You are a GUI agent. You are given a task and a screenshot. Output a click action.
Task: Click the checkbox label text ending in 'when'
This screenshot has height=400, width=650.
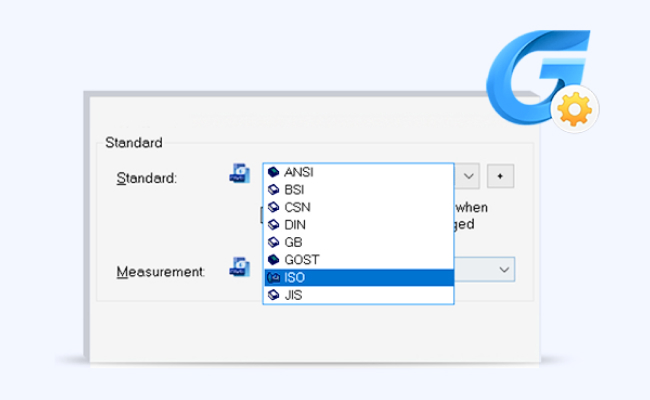(471, 207)
